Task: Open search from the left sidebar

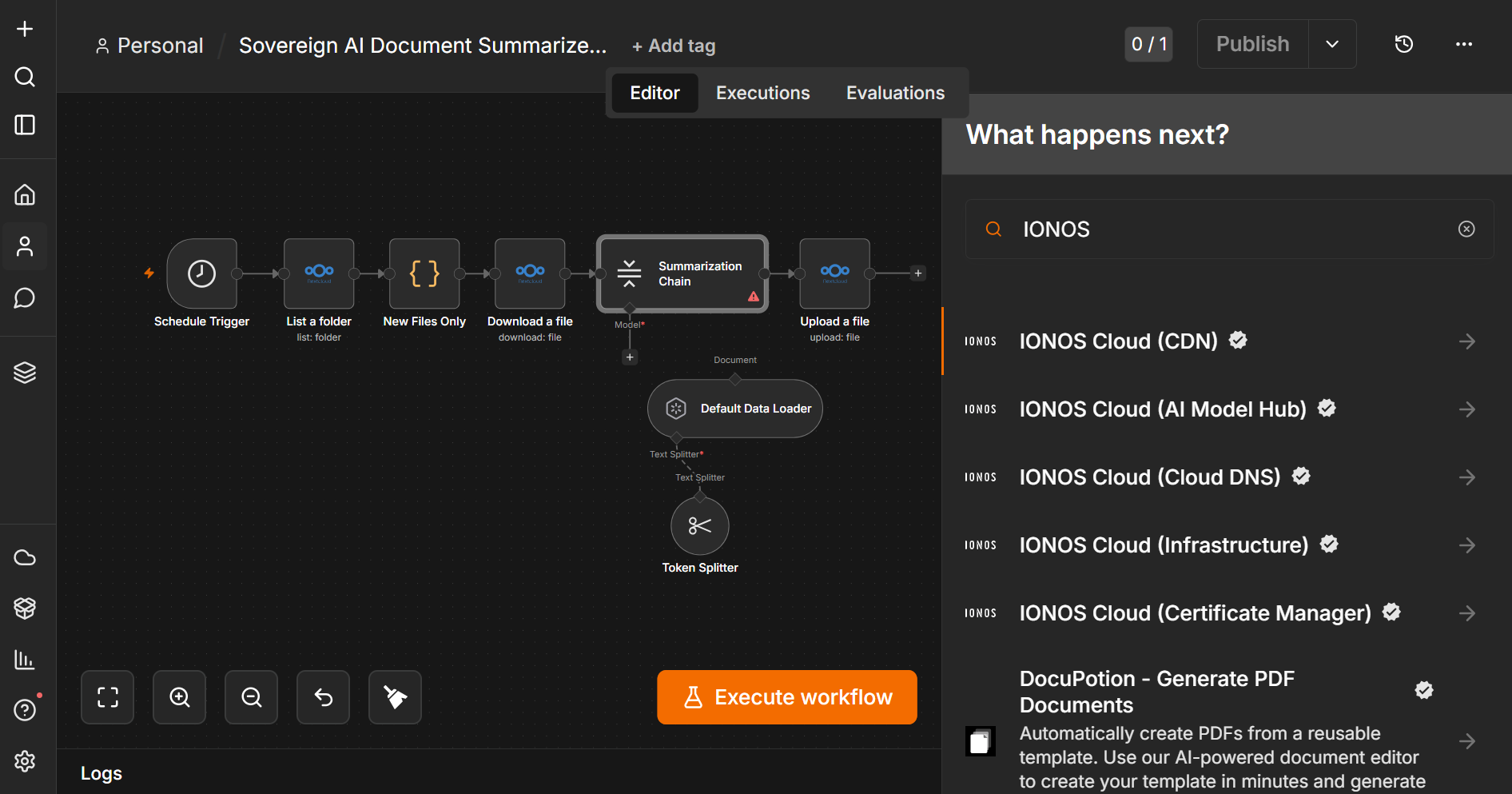Action: 25,77
